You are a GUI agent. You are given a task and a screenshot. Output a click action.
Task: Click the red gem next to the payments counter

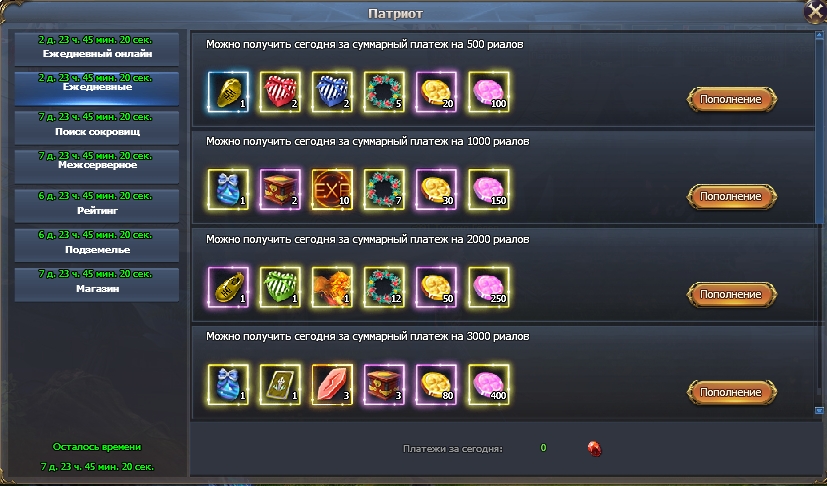point(594,449)
